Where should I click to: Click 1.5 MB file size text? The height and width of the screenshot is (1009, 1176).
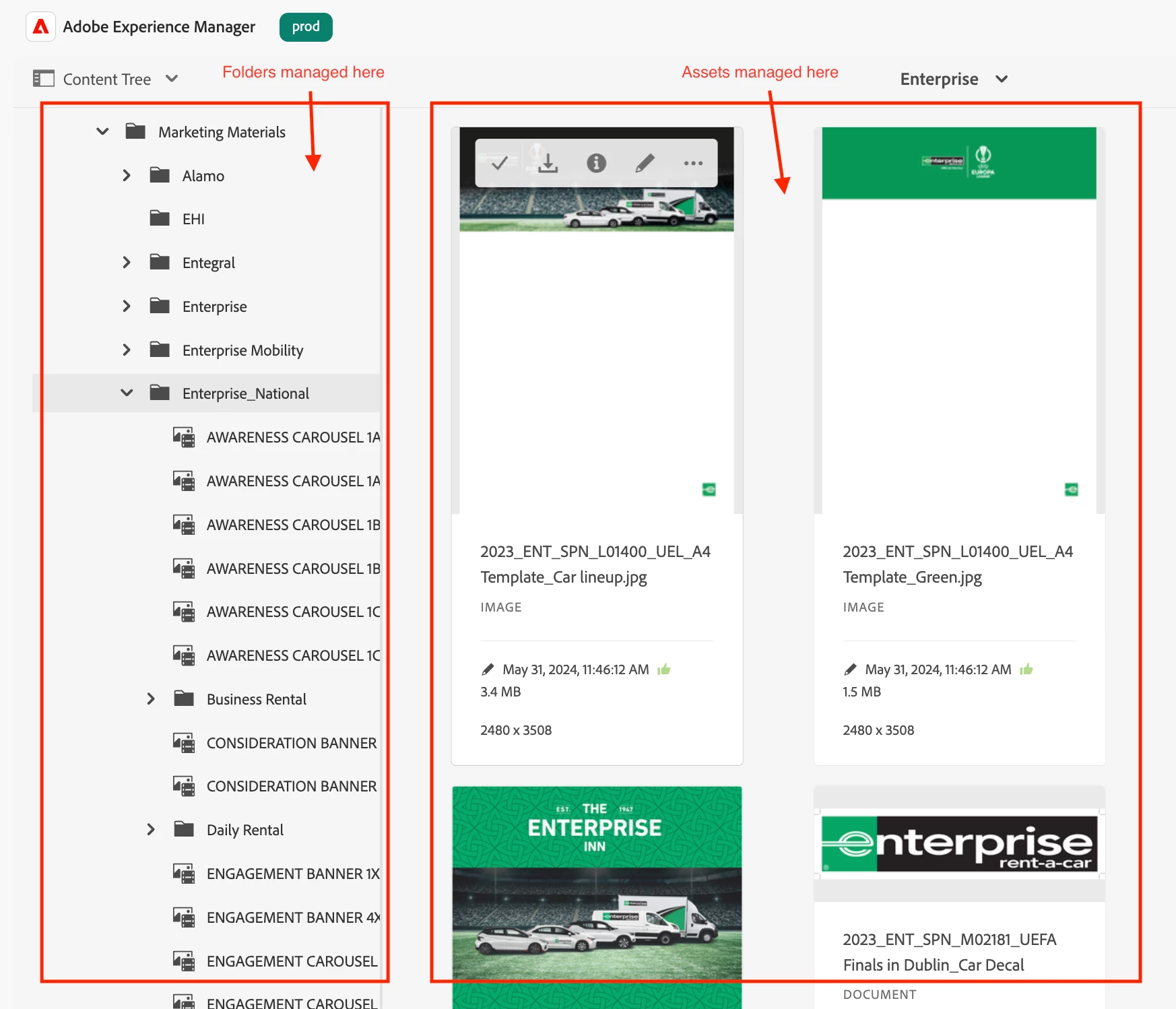click(x=862, y=692)
